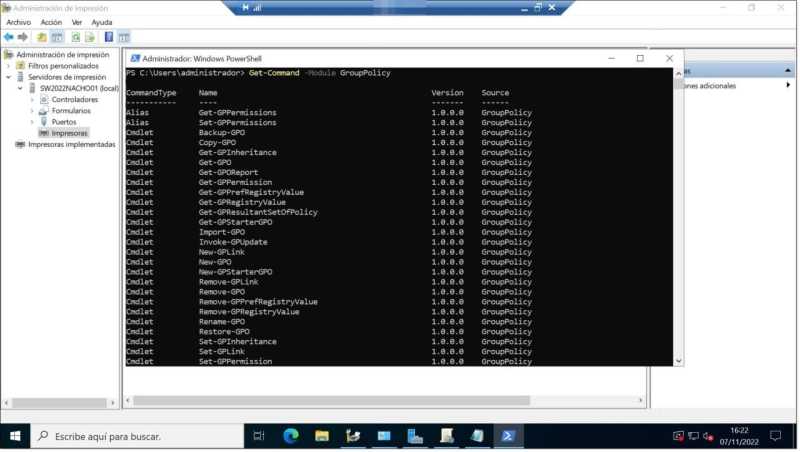Click the Backup-GPO row name
The image size is (800, 452).
tap(221, 133)
